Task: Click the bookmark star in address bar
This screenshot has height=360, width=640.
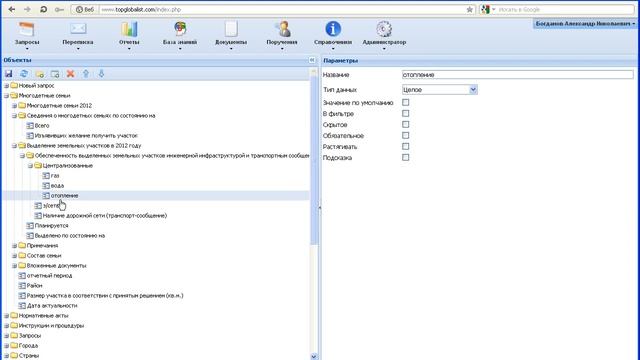Action: [470, 9]
